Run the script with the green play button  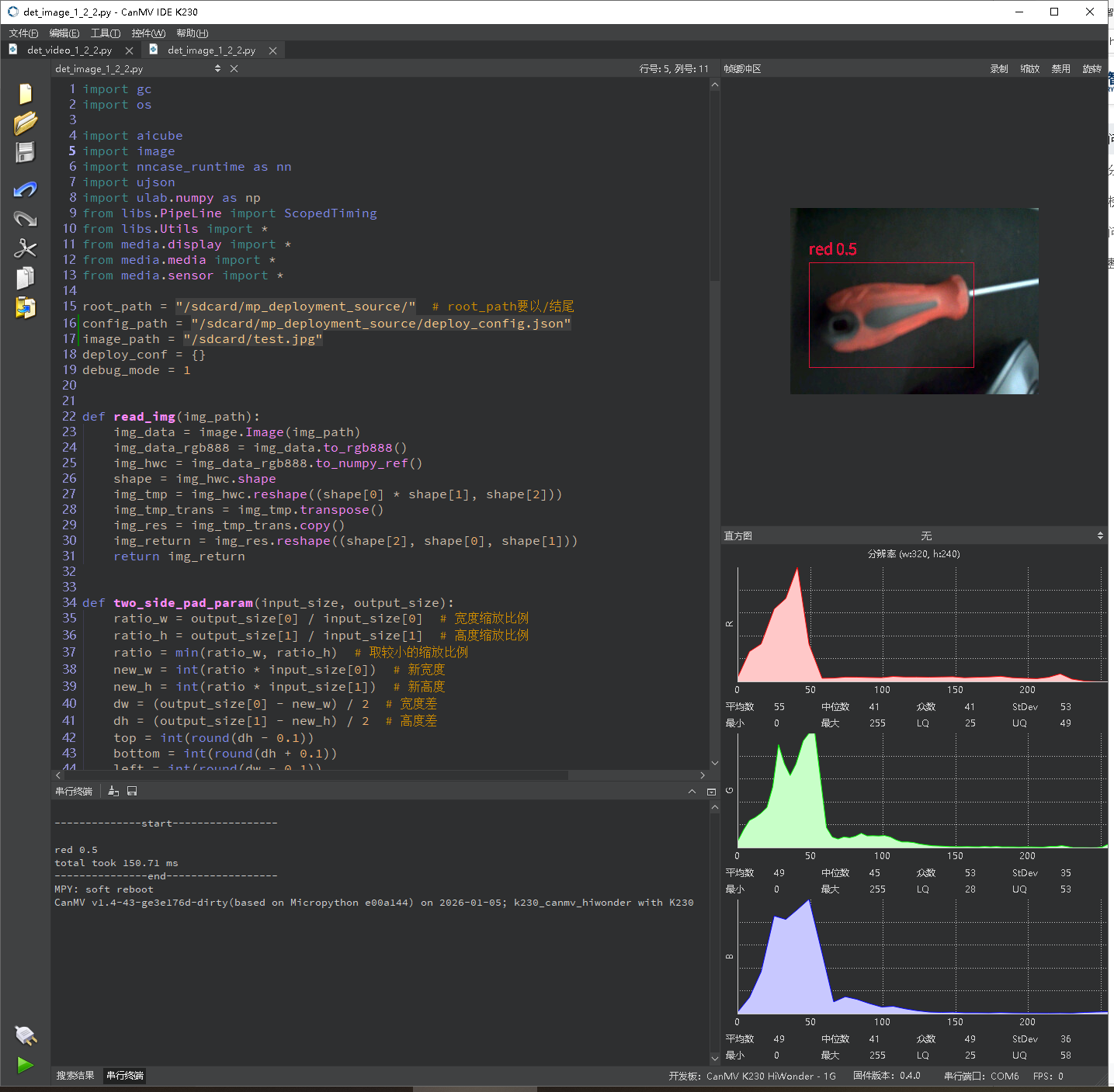[25, 1065]
